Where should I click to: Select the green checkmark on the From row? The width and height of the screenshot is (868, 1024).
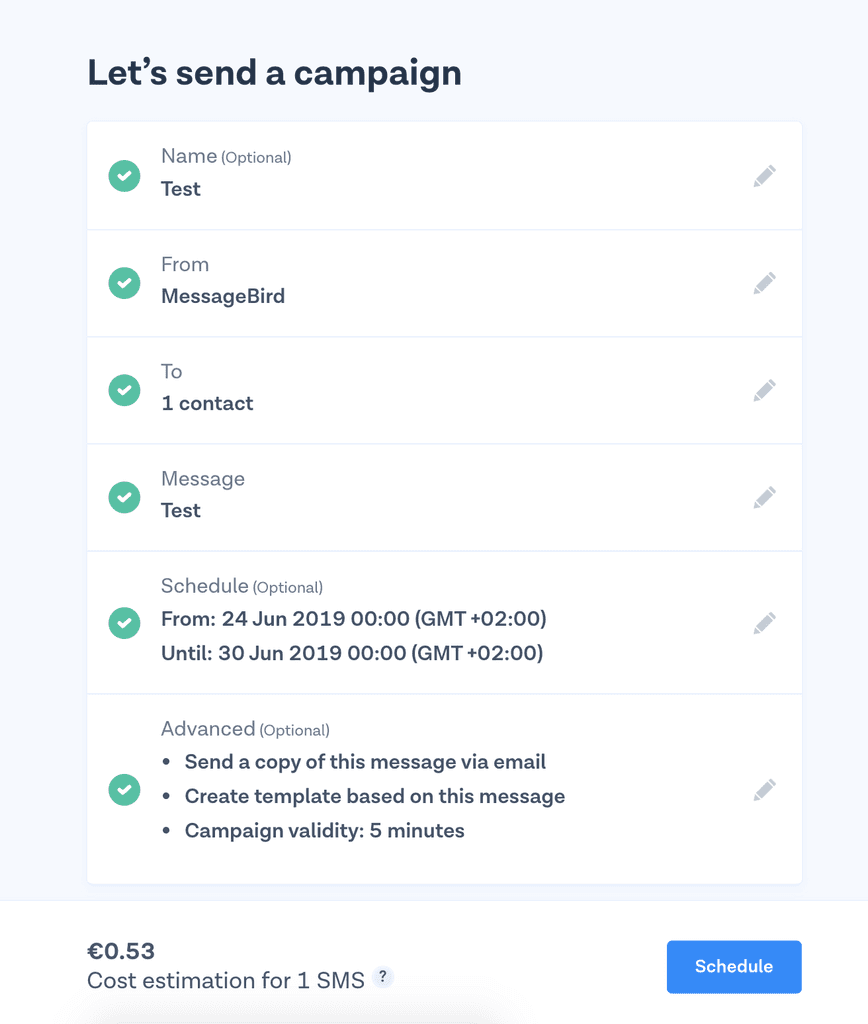pyautogui.click(x=124, y=283)
